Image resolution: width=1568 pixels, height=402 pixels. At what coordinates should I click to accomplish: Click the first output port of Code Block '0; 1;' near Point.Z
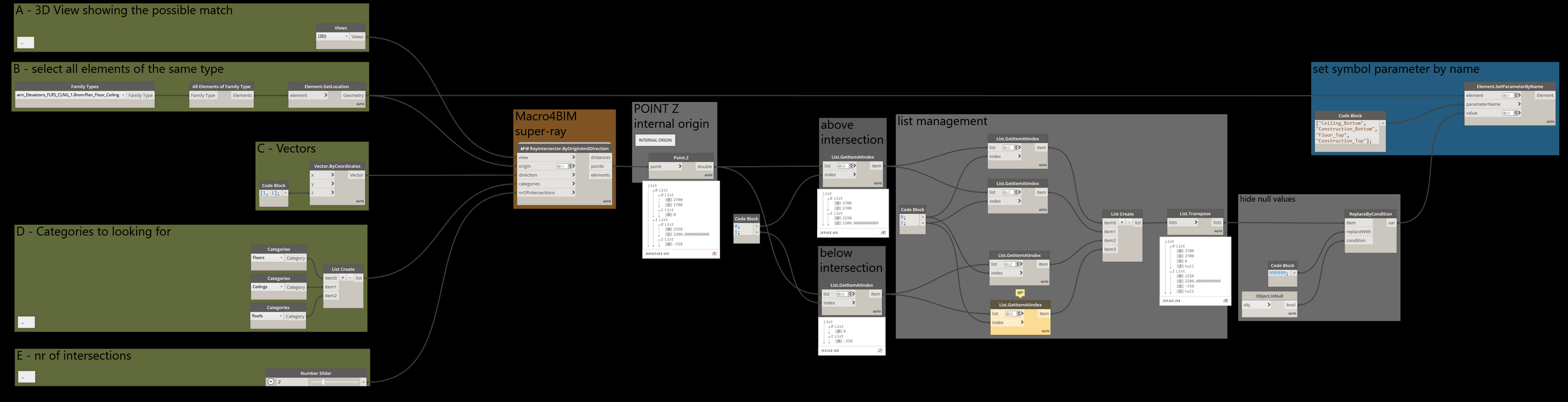pyautogui.click(x=756, y=227)
